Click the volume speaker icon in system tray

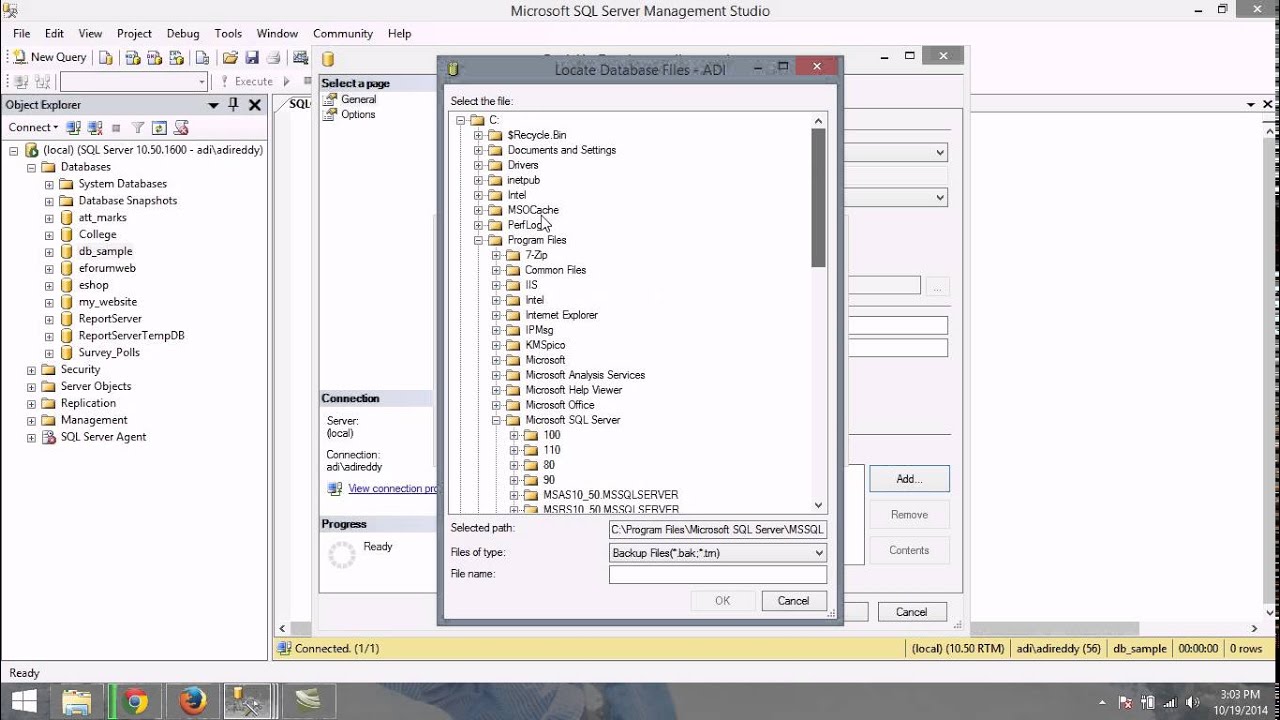[x=1192, y=702]
